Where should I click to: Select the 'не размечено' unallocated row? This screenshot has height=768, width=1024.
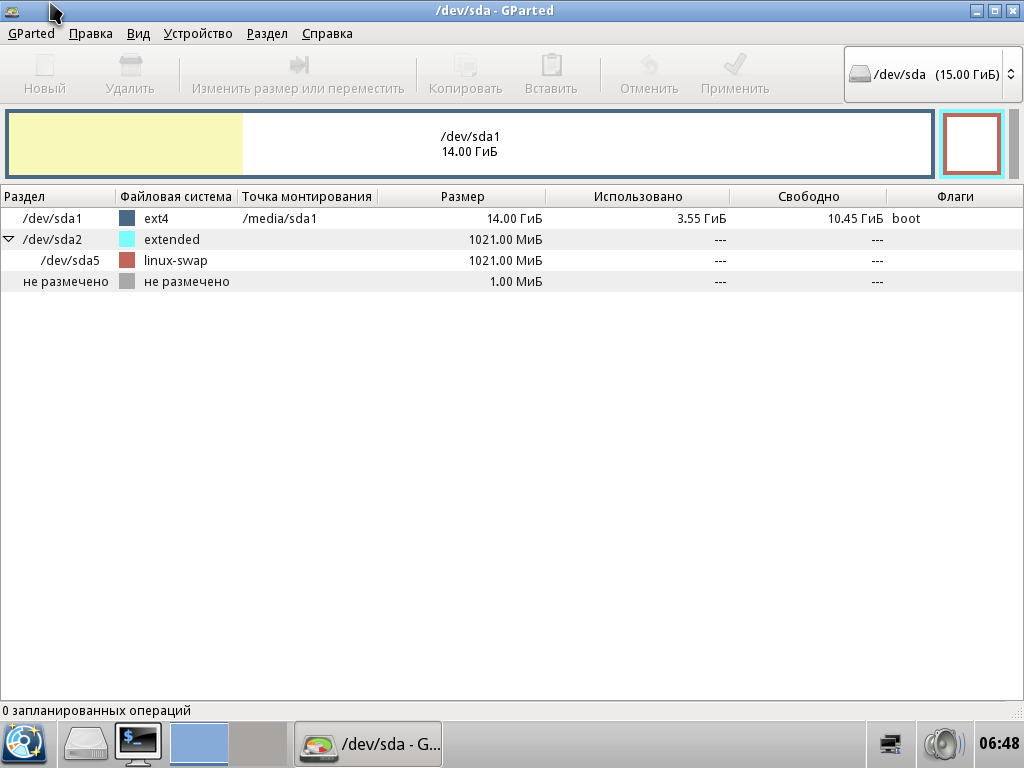(512, 281)
